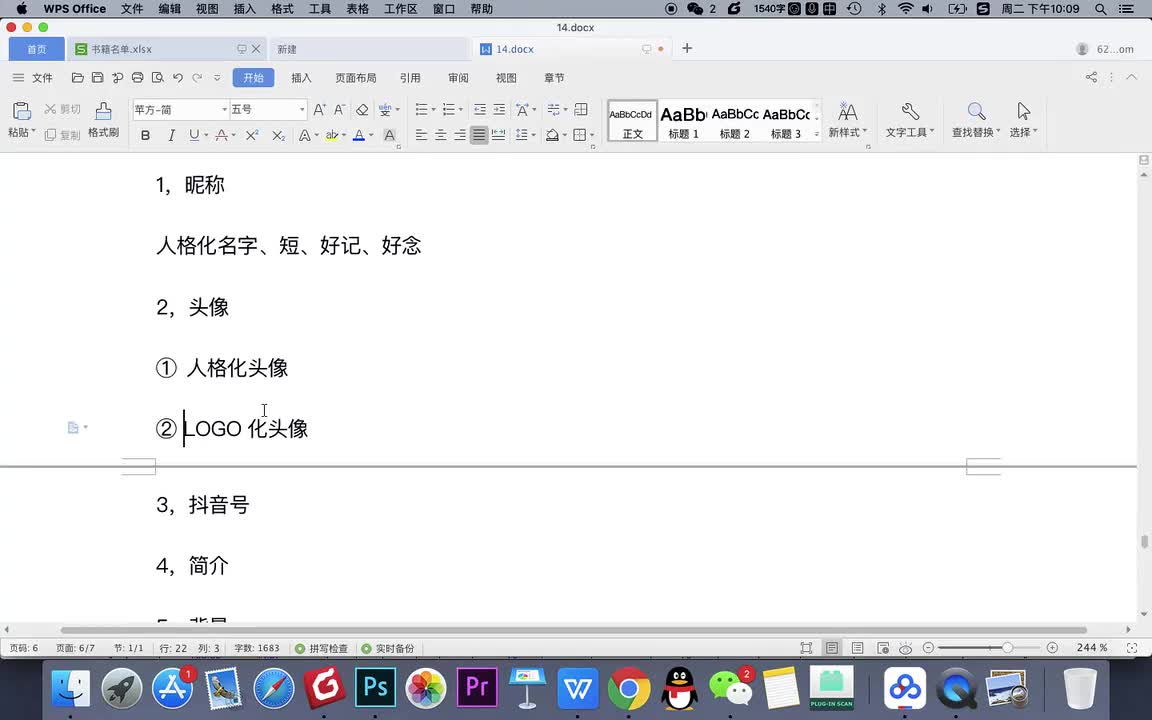Image resolution: width=1152 pixels, height=720 pixels.
Task: Apply the 标题 1 heading style
Action: [683, 120]
